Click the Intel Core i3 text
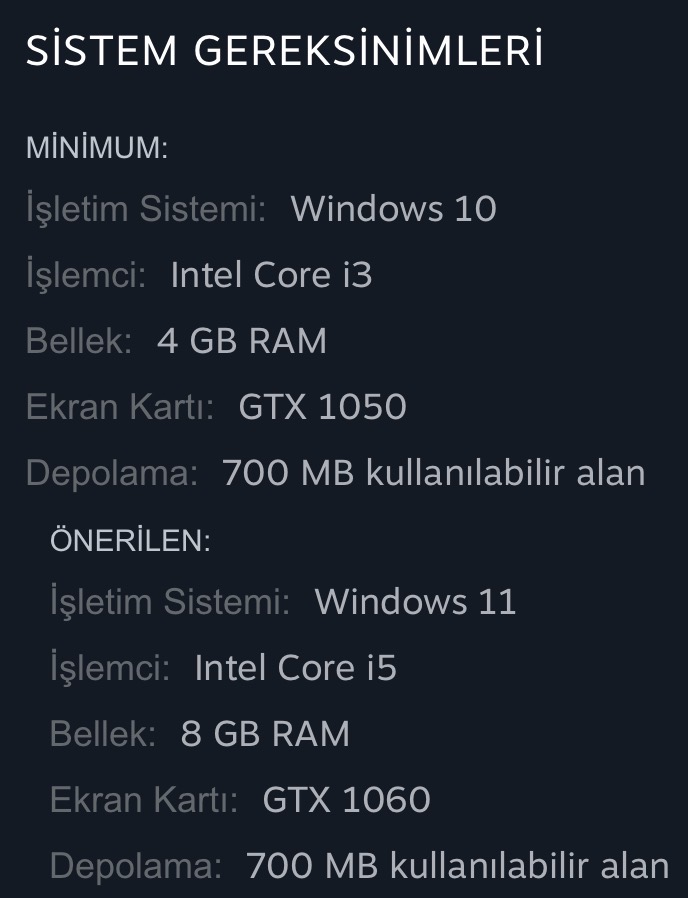688x898 pixels. [x=271, y=275]
